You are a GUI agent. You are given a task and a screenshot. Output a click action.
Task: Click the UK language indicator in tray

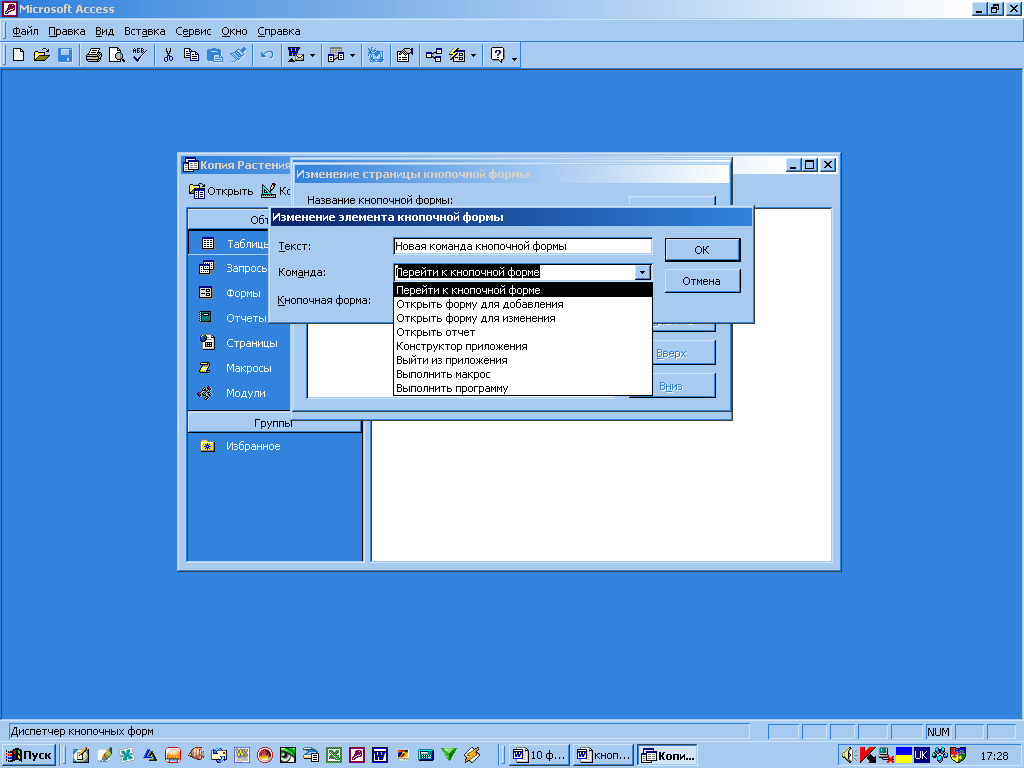click(921, 755)
